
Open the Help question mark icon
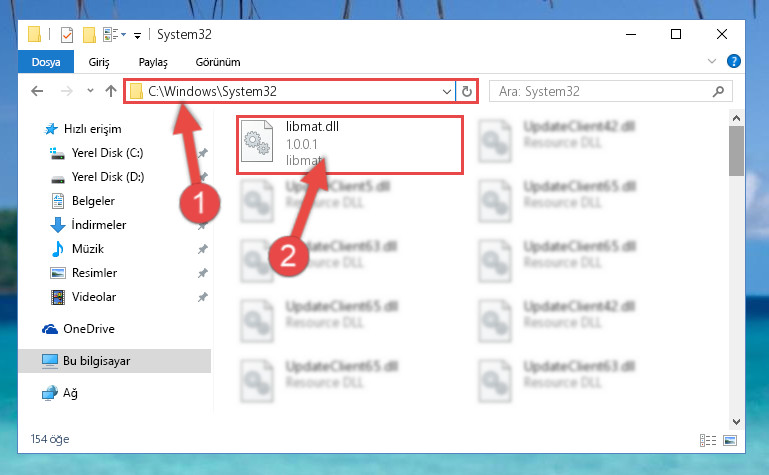(734, 61)
